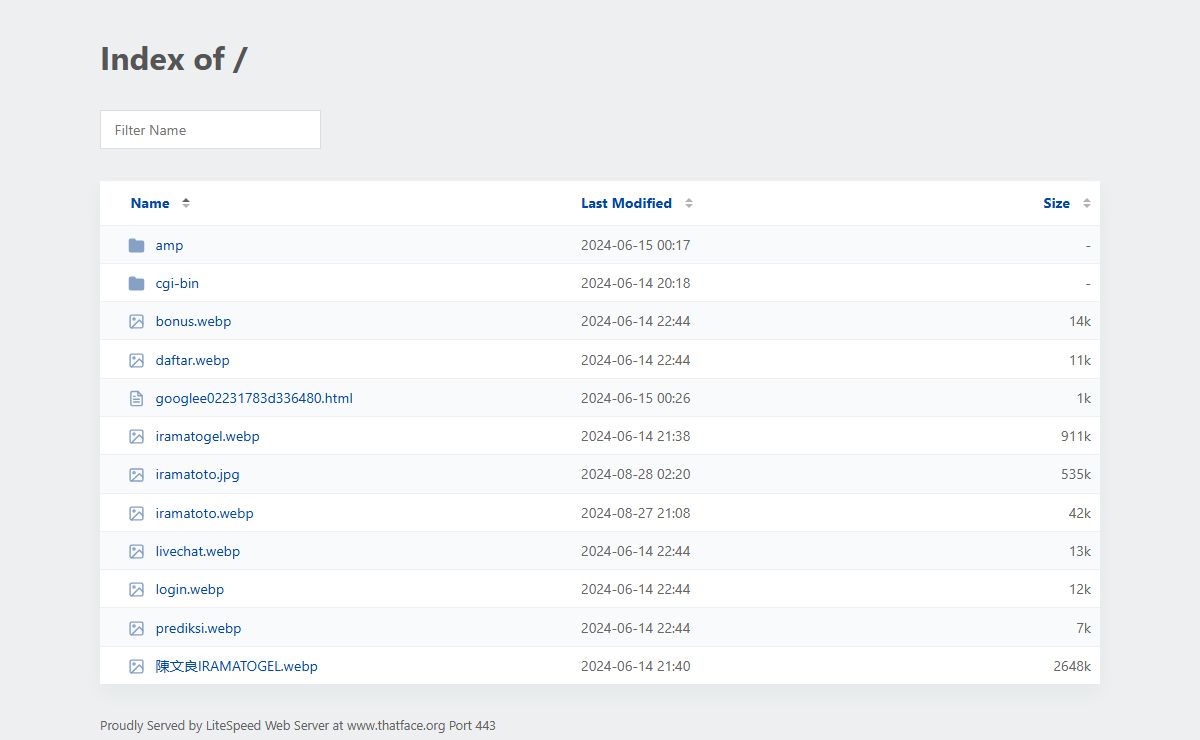This screenshot has height=740, width=1200.
Task: Click the image icon beside daftar.webp
Action: tap(137, 360)
